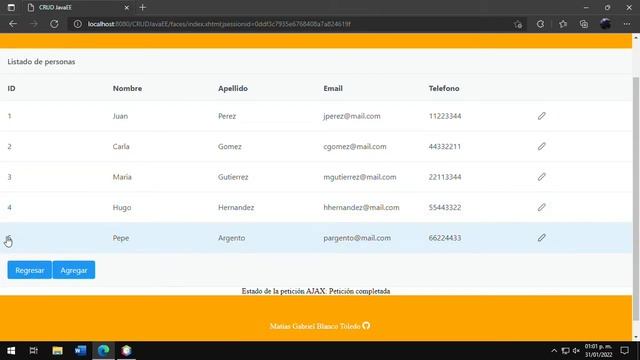Open the taskbar clock and date

pos(598,351)
